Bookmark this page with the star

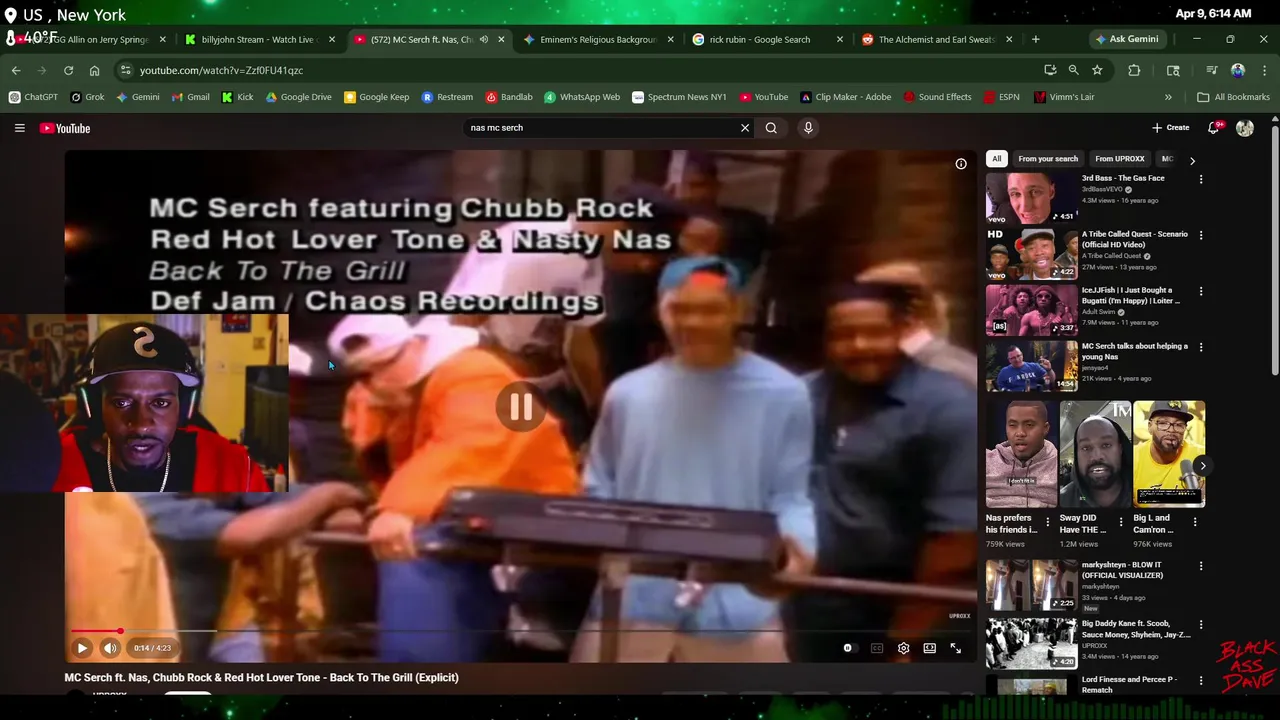[1097, 70]
